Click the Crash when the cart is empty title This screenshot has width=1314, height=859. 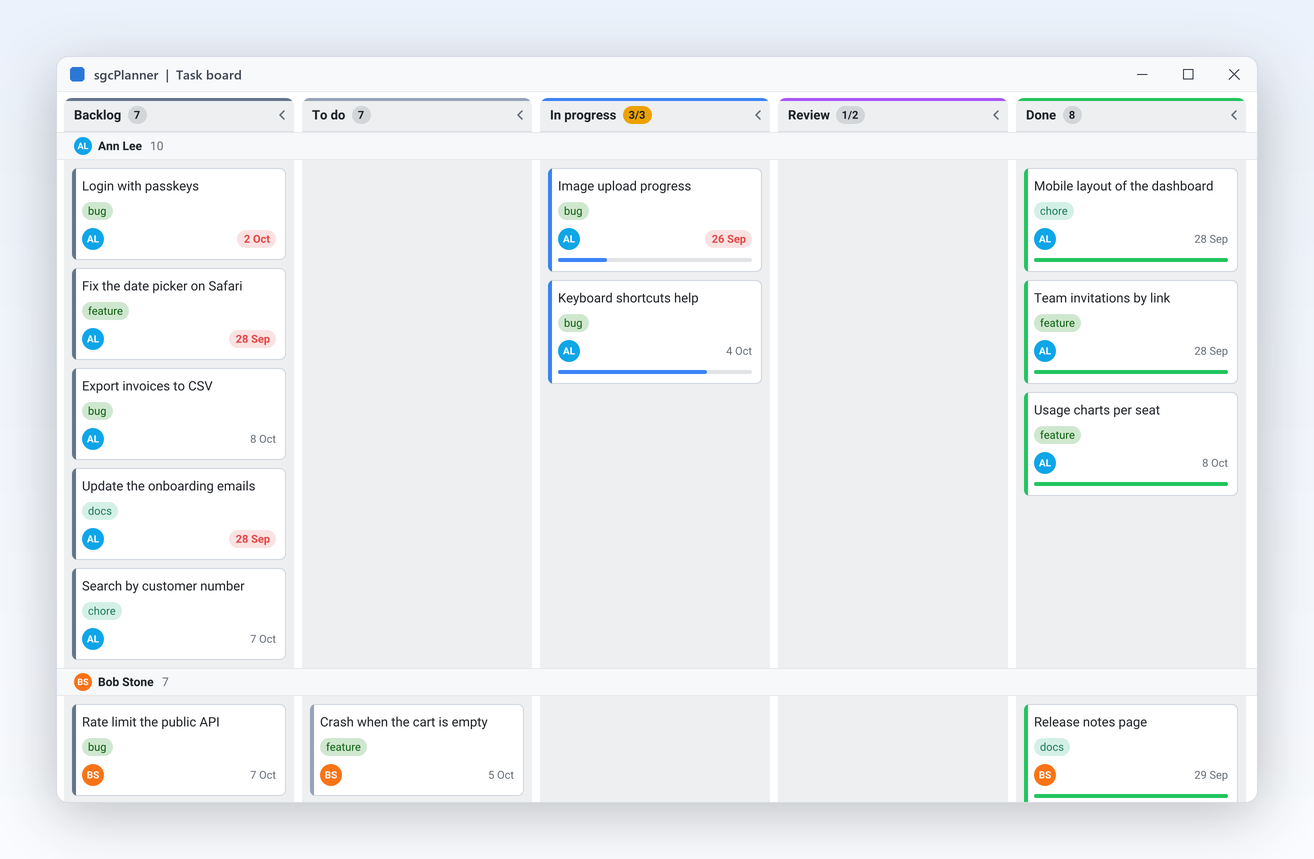(x=404, y=722)
